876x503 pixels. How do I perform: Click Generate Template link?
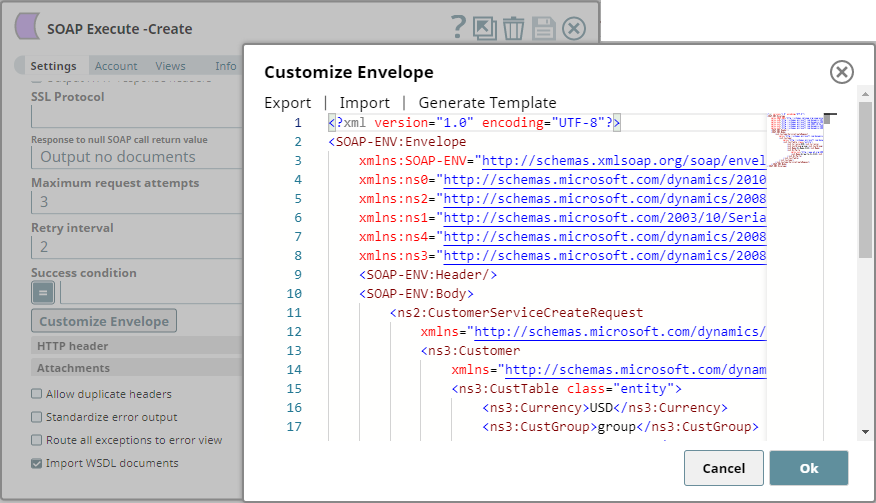coord(487,102)
